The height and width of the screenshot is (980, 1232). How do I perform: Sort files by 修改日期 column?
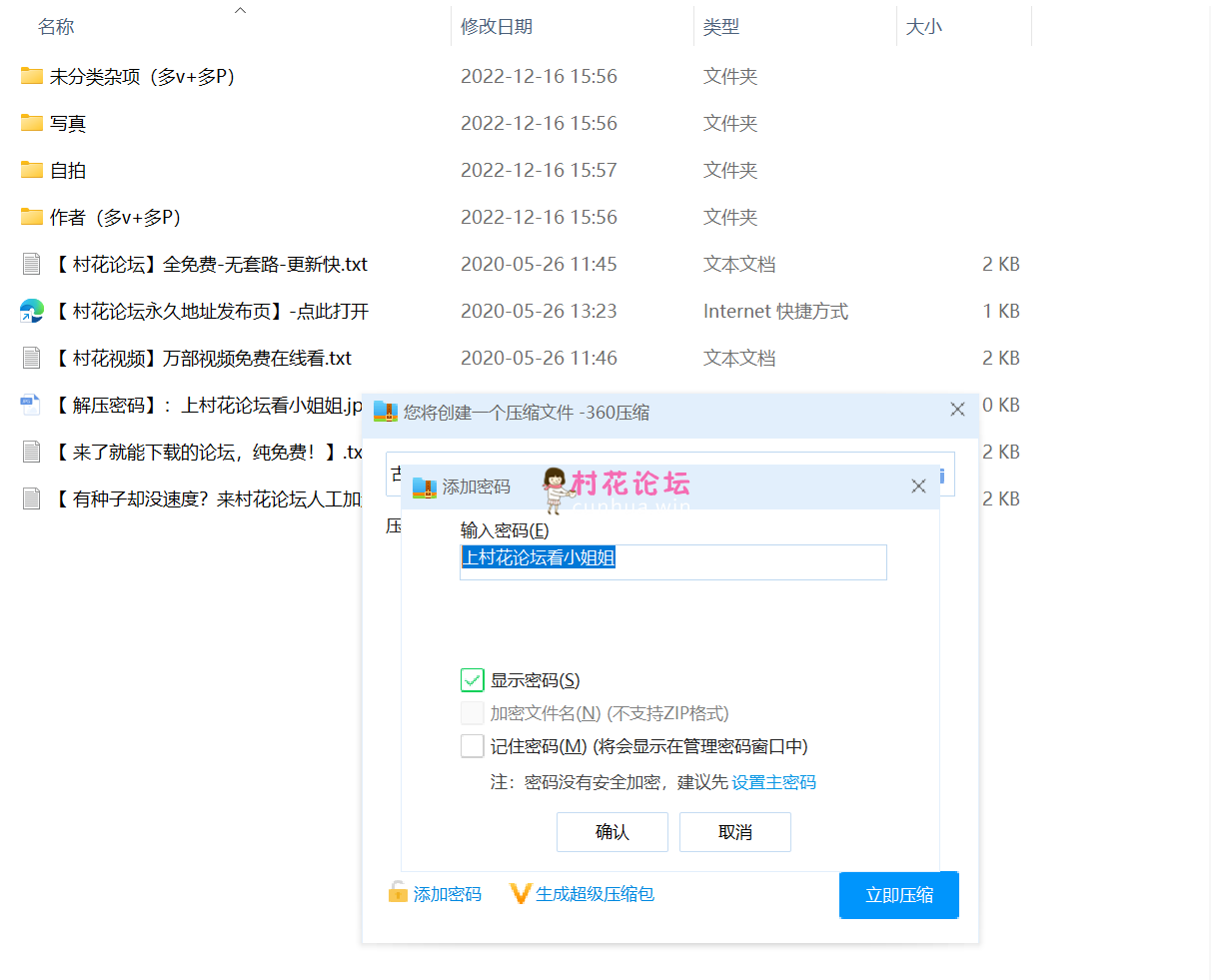(497, 27)
